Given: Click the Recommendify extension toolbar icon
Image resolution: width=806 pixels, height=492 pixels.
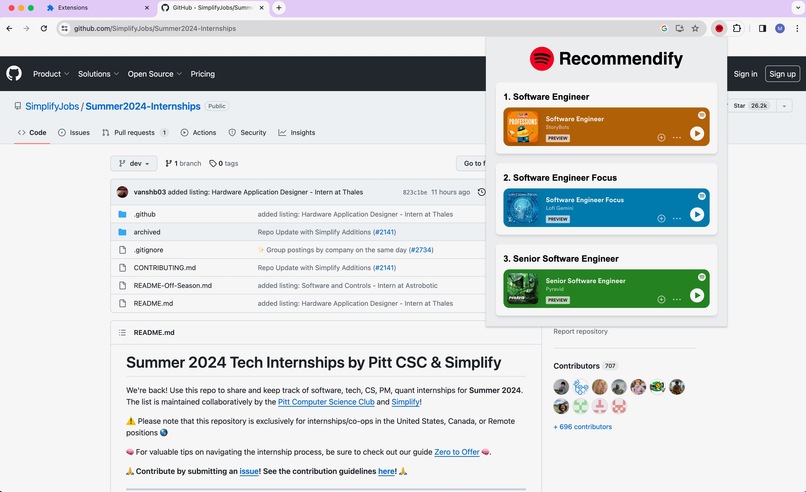Looking at the screenshot, I should pos(719,28).
